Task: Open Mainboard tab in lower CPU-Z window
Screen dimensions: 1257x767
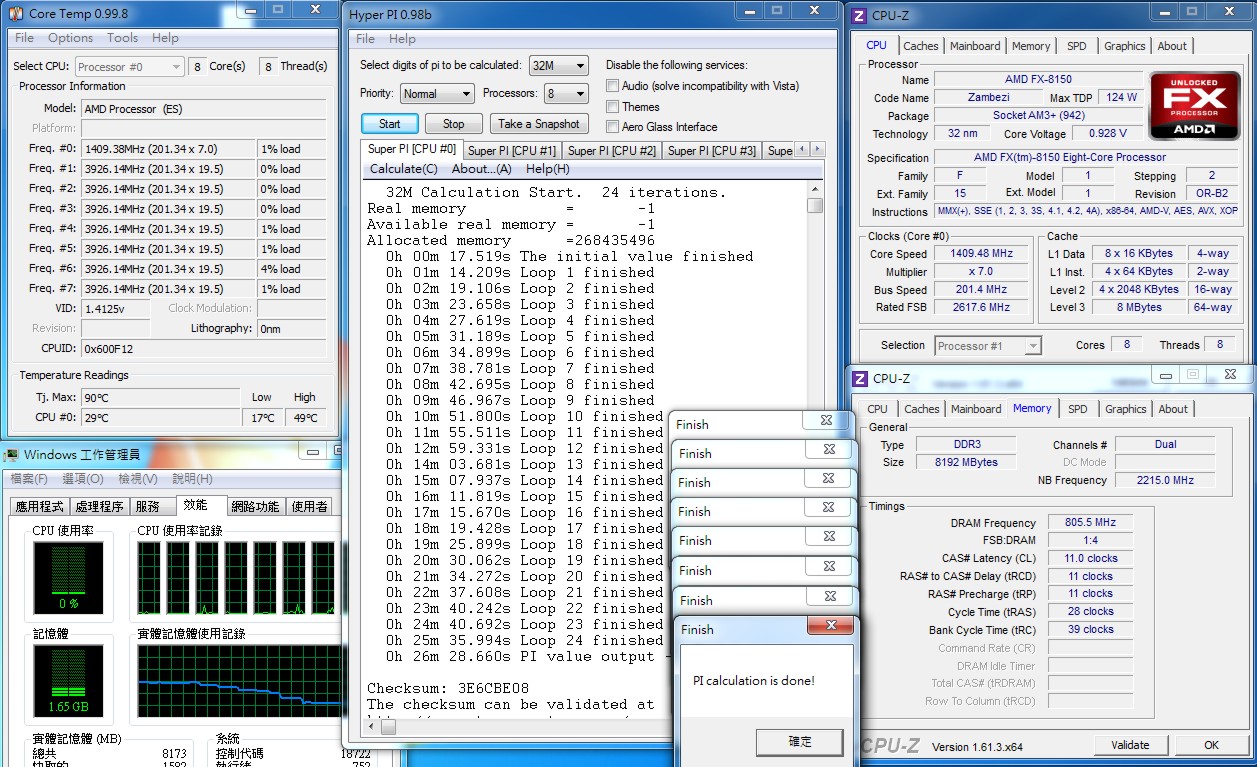Action: point(976,409)
